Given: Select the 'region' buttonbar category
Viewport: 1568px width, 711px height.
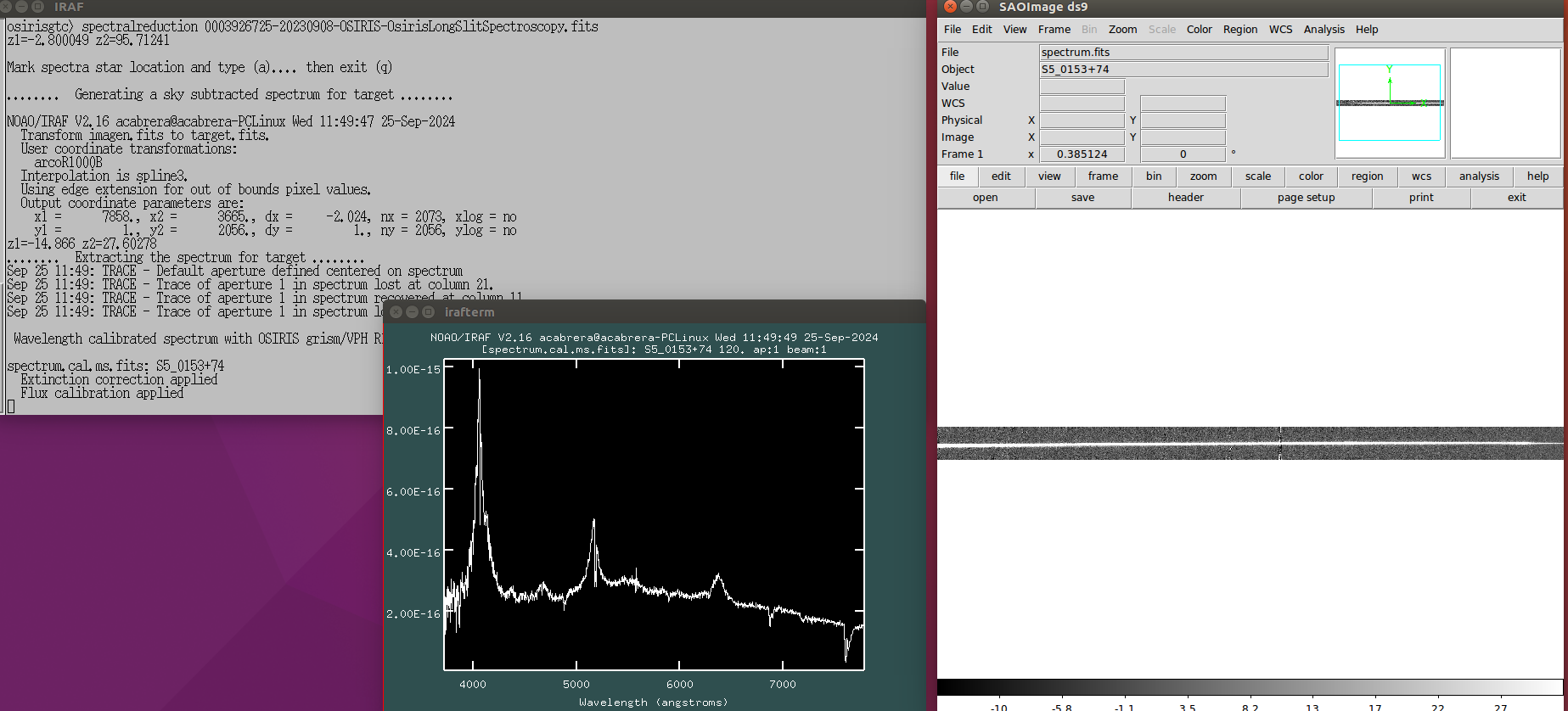Looking at the screenshot, I should tap(1367, 176).
